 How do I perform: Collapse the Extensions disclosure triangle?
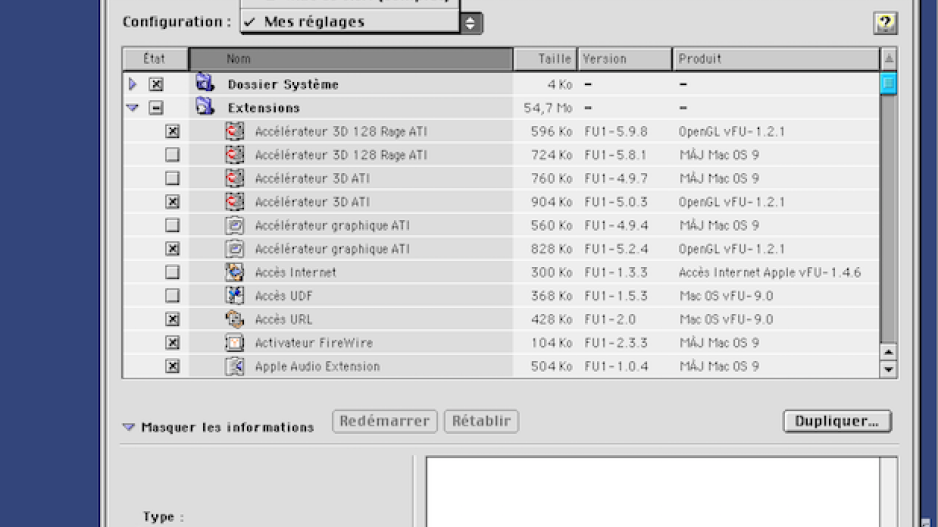[133, 108]
